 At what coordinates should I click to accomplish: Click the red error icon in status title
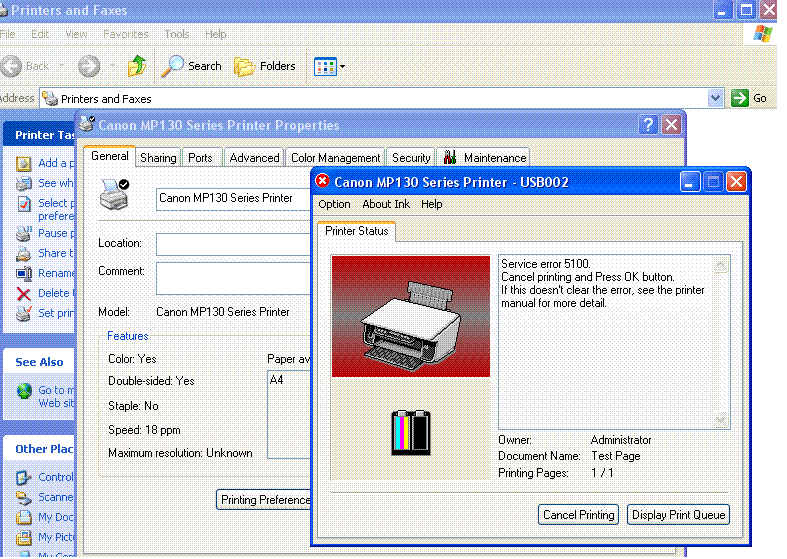[x=323, y=181]
